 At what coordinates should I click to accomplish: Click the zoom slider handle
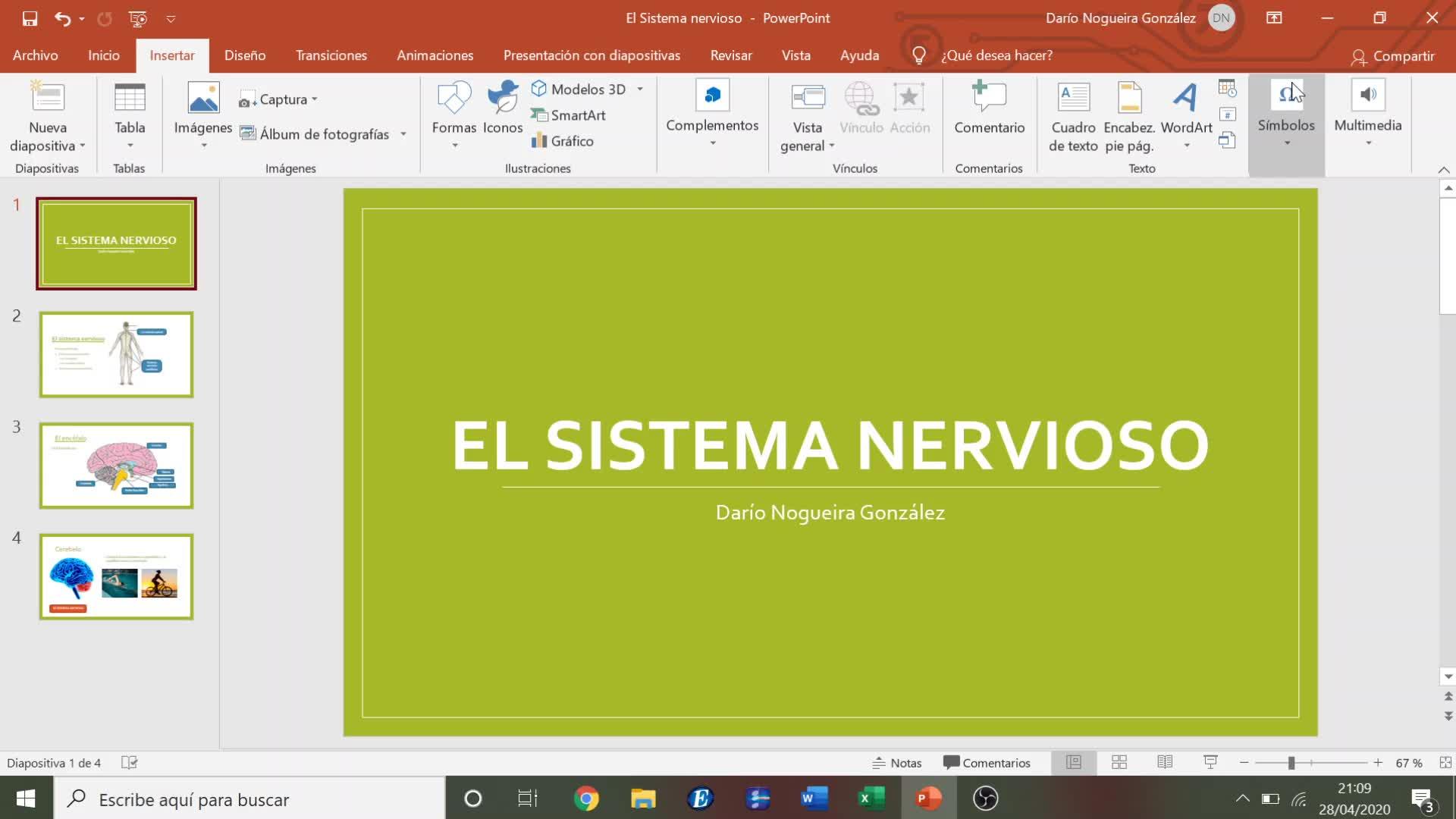1291,763
